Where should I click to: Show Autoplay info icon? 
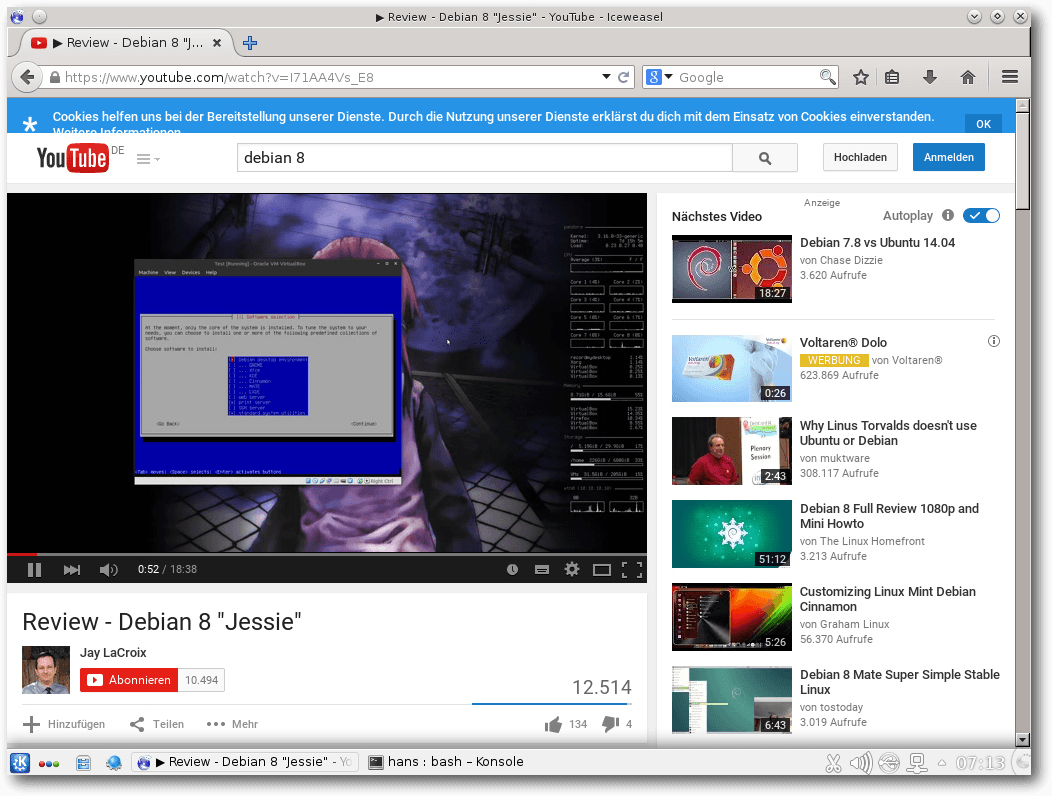pos(948,215)
